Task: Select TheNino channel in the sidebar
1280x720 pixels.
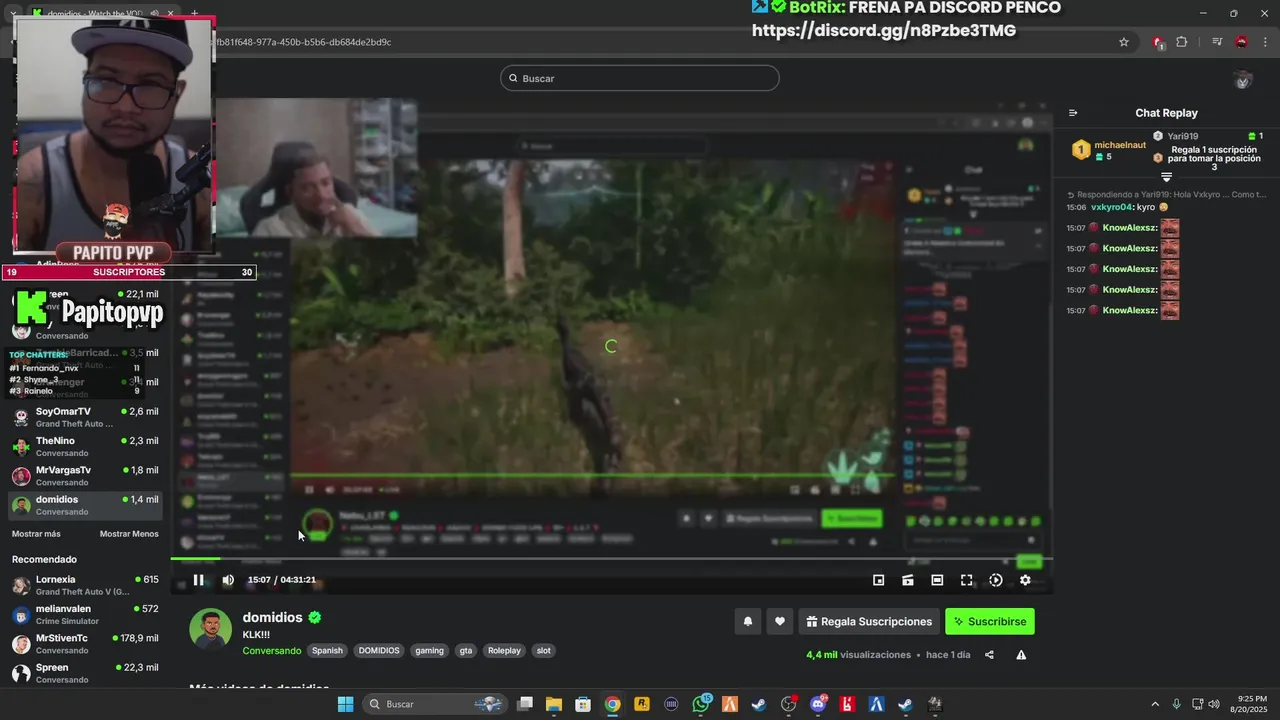Action: tap(84, 446)
